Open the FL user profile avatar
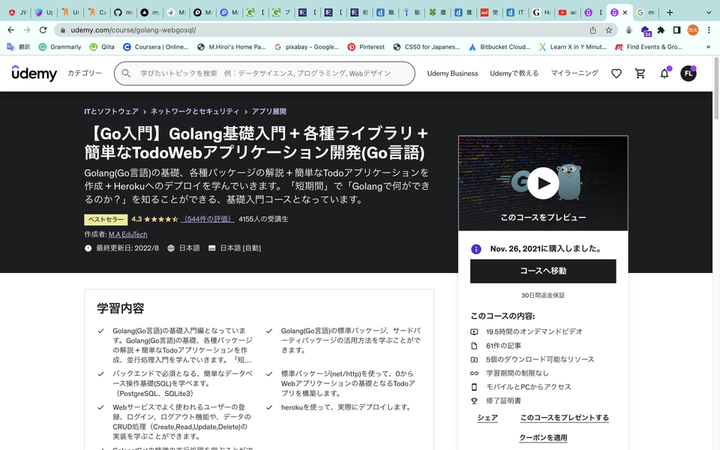Screen dimensions: 720x450 (x=688, y=73)
